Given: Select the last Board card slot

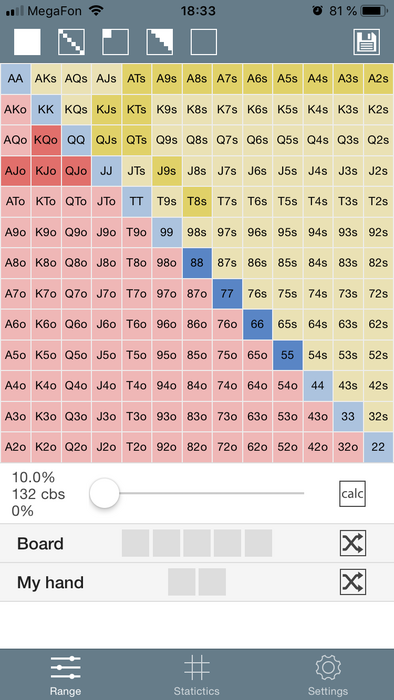Looking at the screenshot, I should [x=258, y=543].
